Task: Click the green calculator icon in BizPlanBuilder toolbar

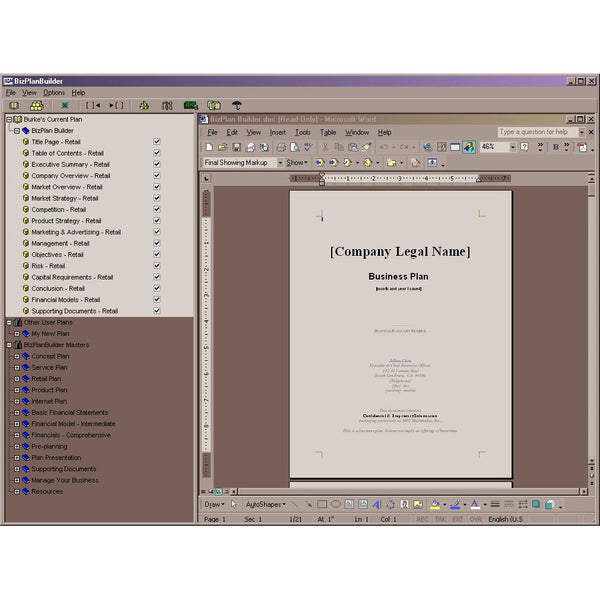Action: (x=191, y=106)
